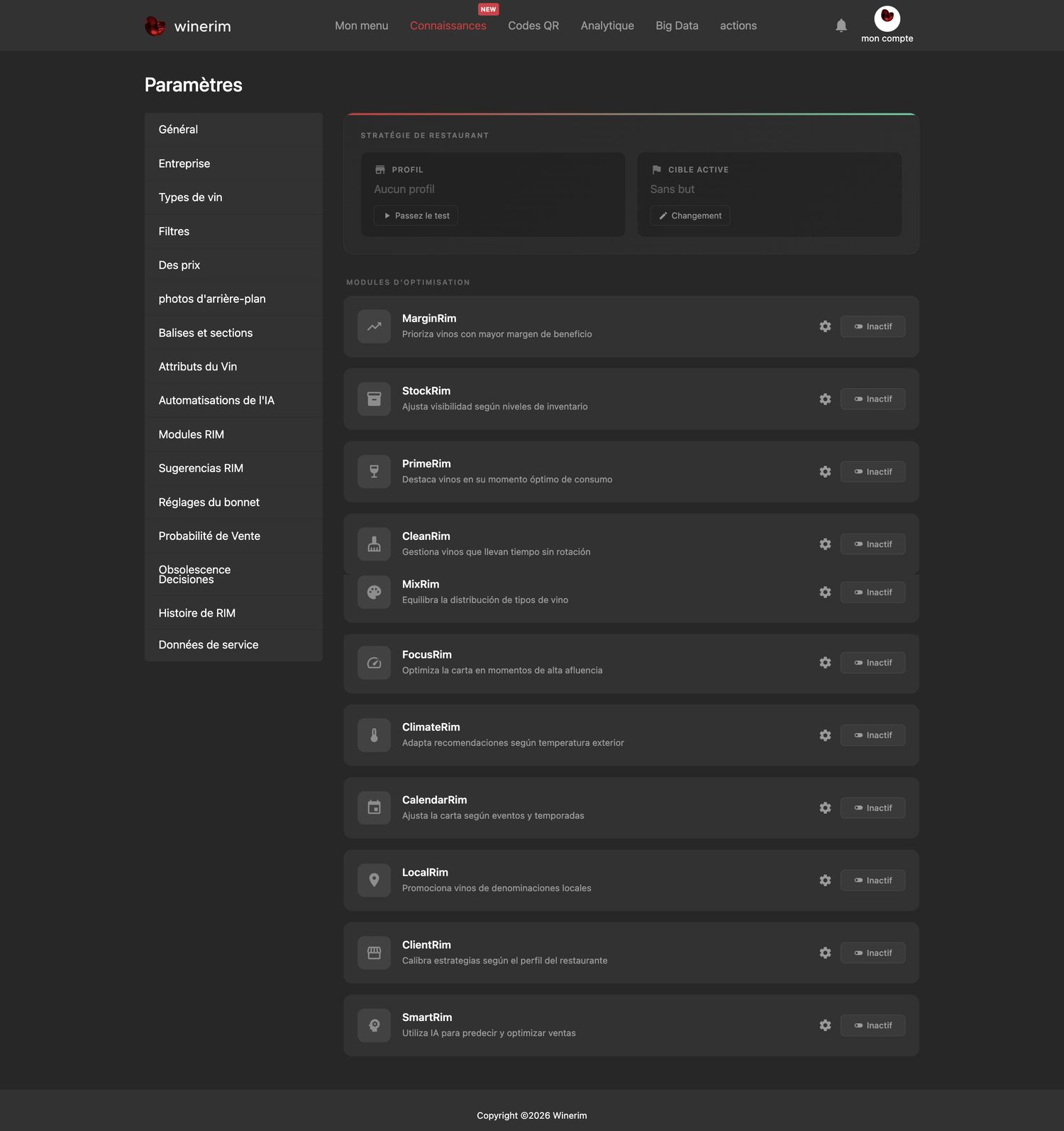Toggle FocusRim Inactif switch
Viewport: 1064px width, 1131px height.
[872, 663]
